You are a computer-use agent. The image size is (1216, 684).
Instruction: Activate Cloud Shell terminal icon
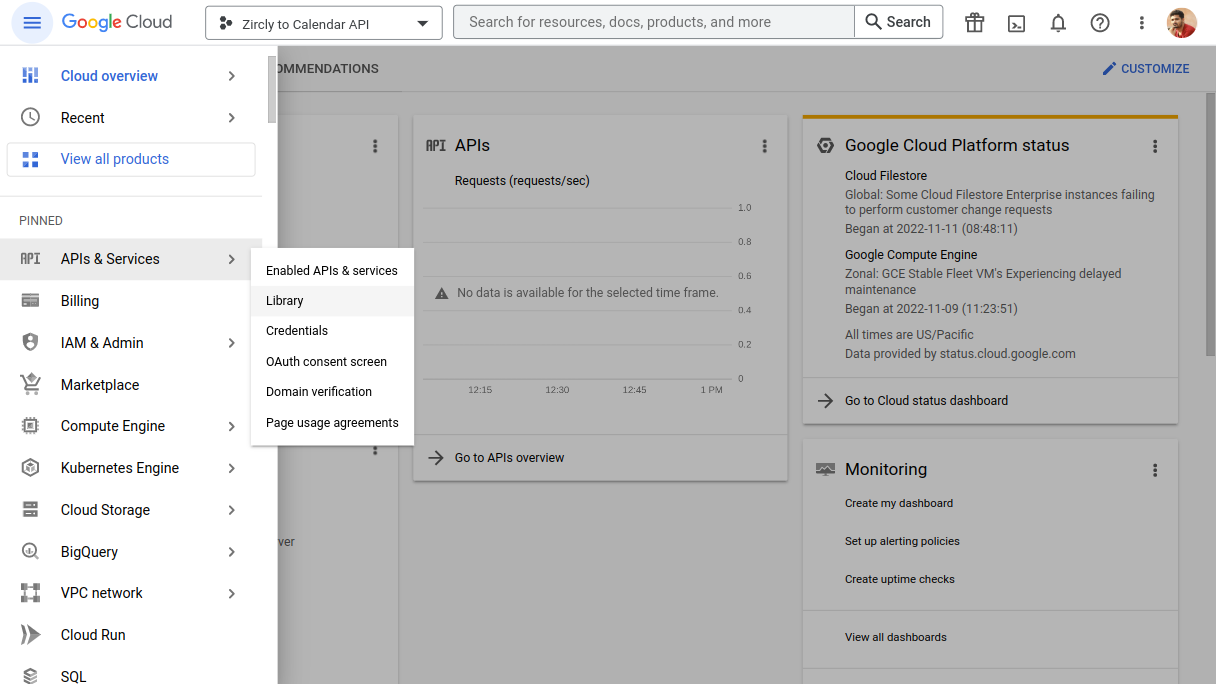pos(1016,22)
